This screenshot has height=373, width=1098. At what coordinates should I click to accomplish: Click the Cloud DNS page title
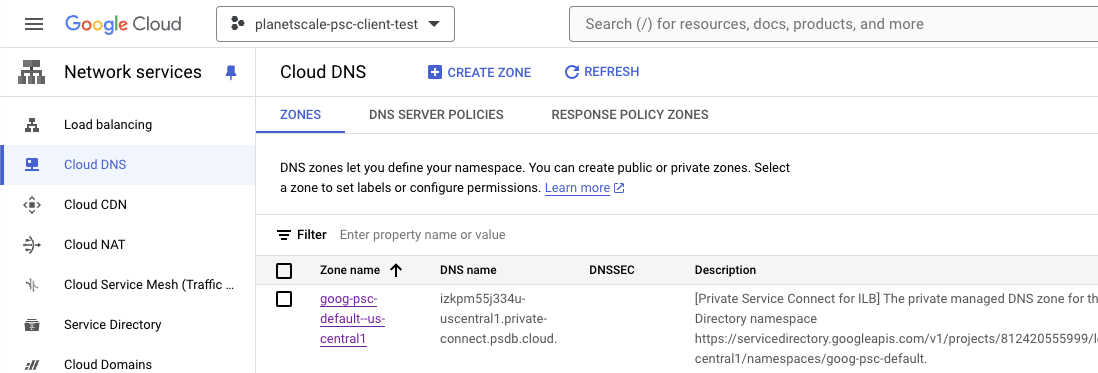tap(323, 72)
